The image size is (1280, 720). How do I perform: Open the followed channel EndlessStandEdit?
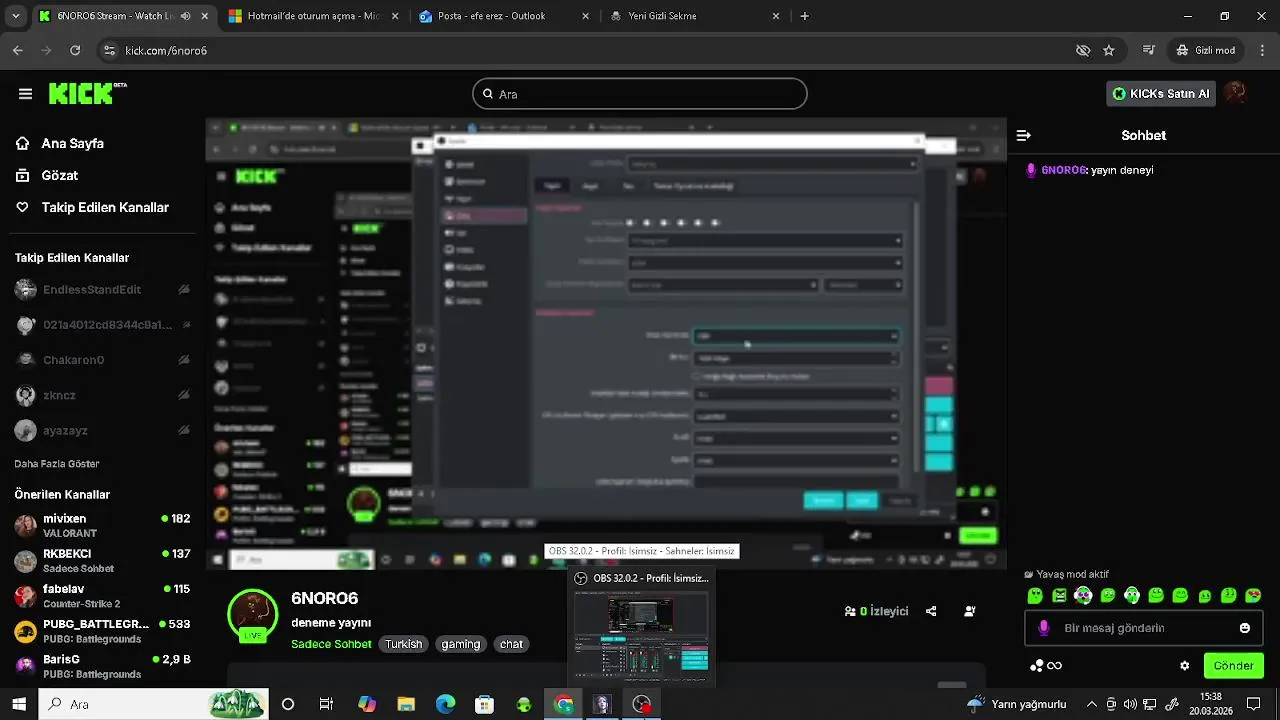click(103, 290)
